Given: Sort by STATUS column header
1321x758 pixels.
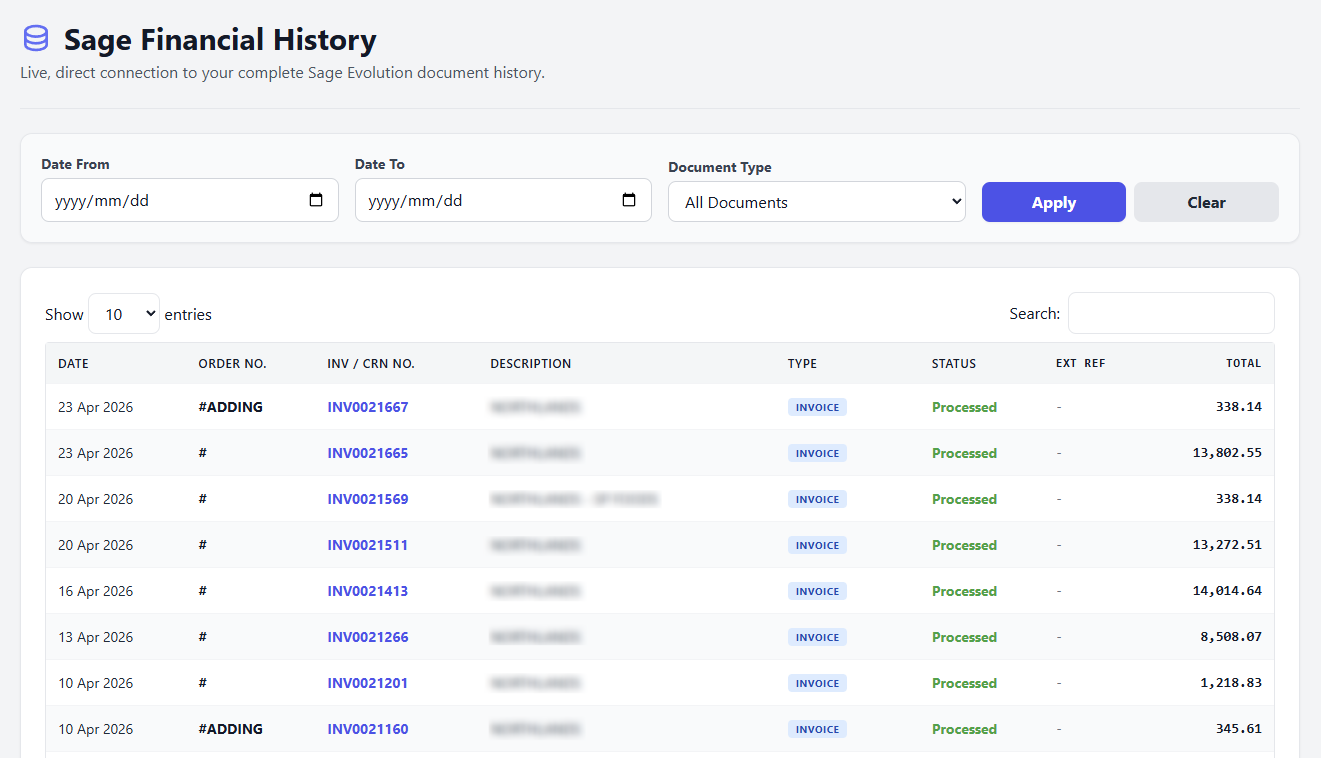Looking at the screenshot, I should 954,364.
